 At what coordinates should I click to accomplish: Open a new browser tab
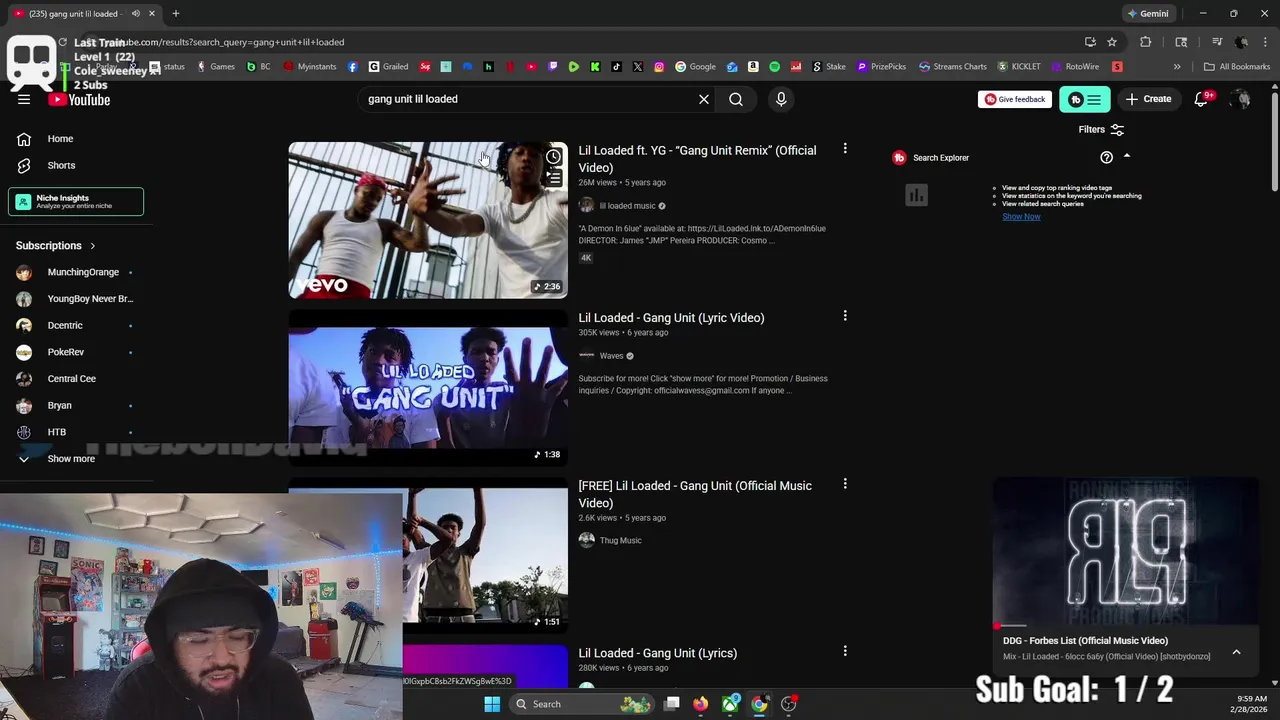pyautogui.click(x=176, y=14)
